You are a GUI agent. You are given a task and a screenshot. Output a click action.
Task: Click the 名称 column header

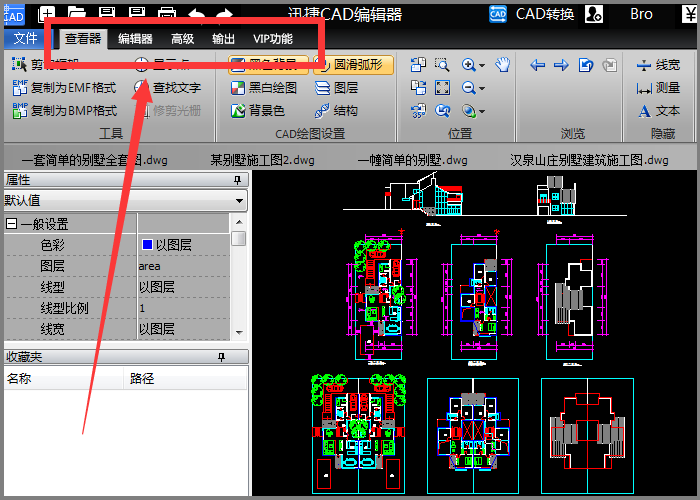click(x=63, y=379)
